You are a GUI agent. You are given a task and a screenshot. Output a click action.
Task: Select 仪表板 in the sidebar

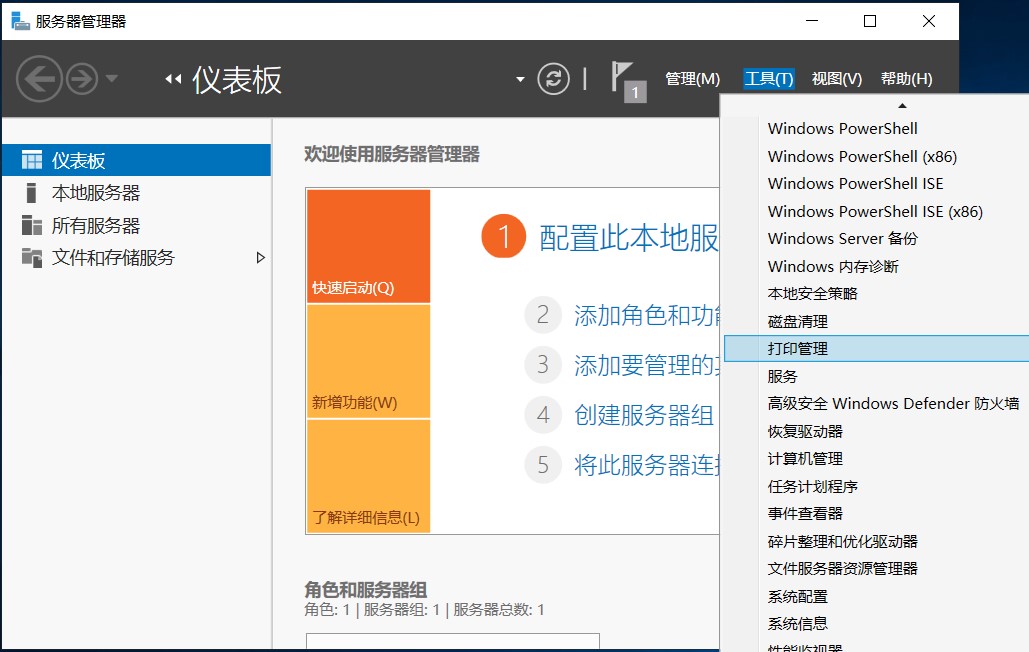[136, 160]
